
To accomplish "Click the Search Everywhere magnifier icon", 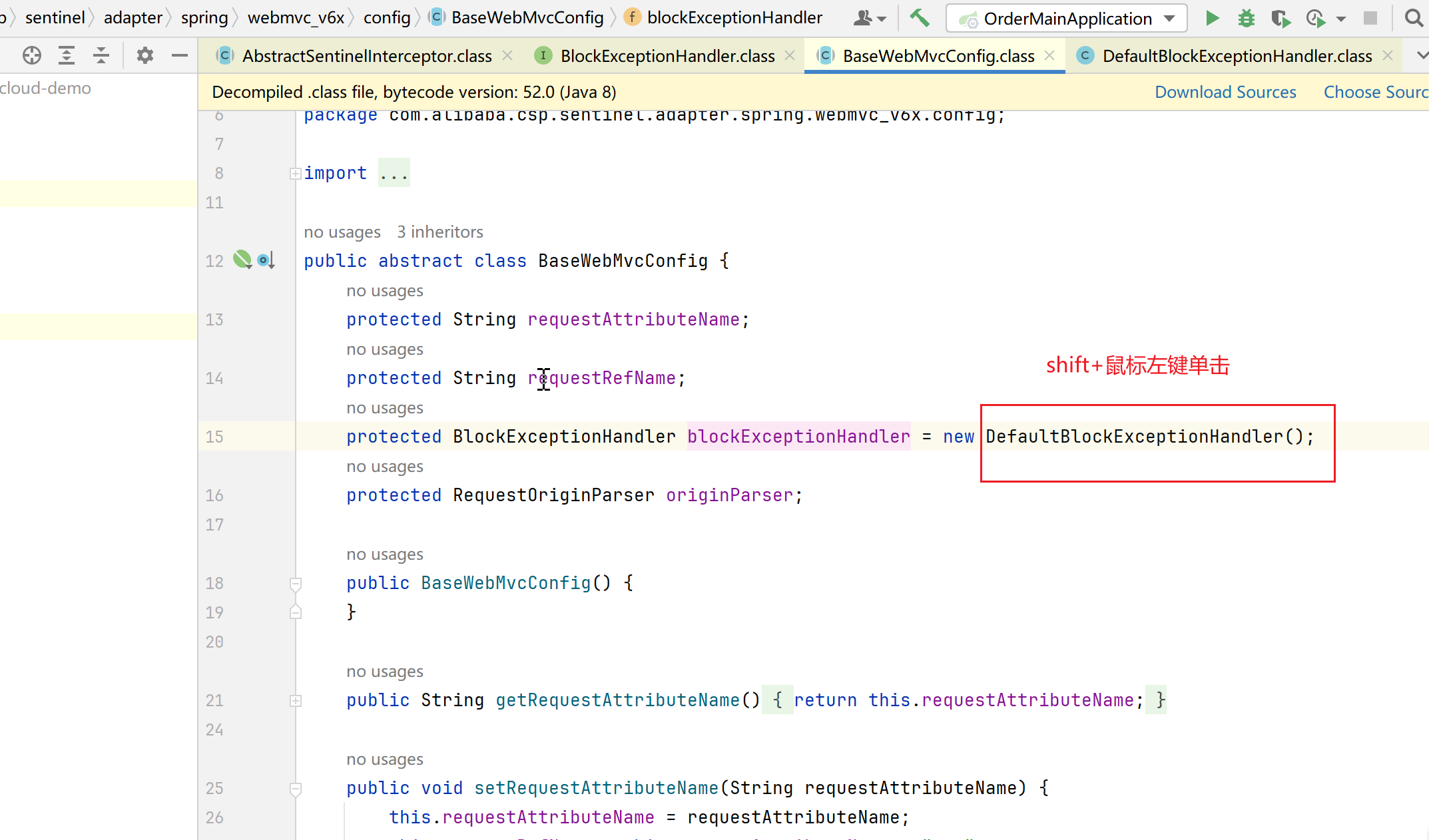I will click(x=1413, y=18).
